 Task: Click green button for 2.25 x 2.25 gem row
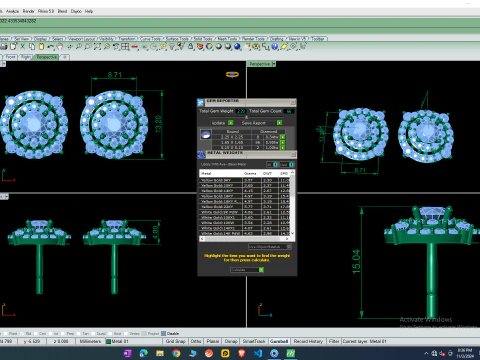click(x=283, y=137)
